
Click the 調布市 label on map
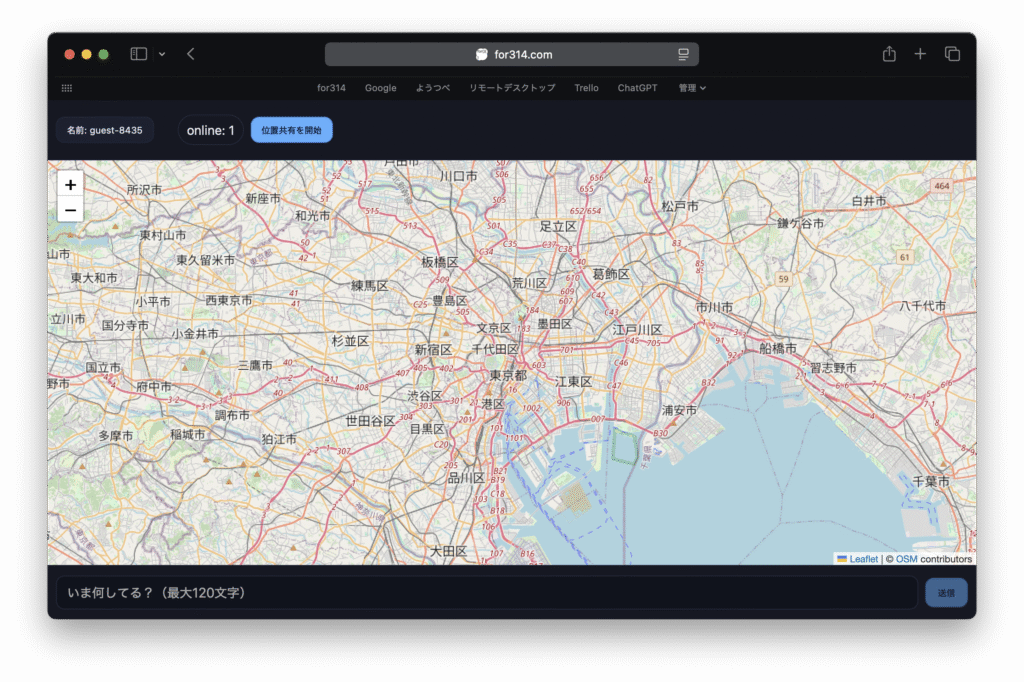[232, 415]
